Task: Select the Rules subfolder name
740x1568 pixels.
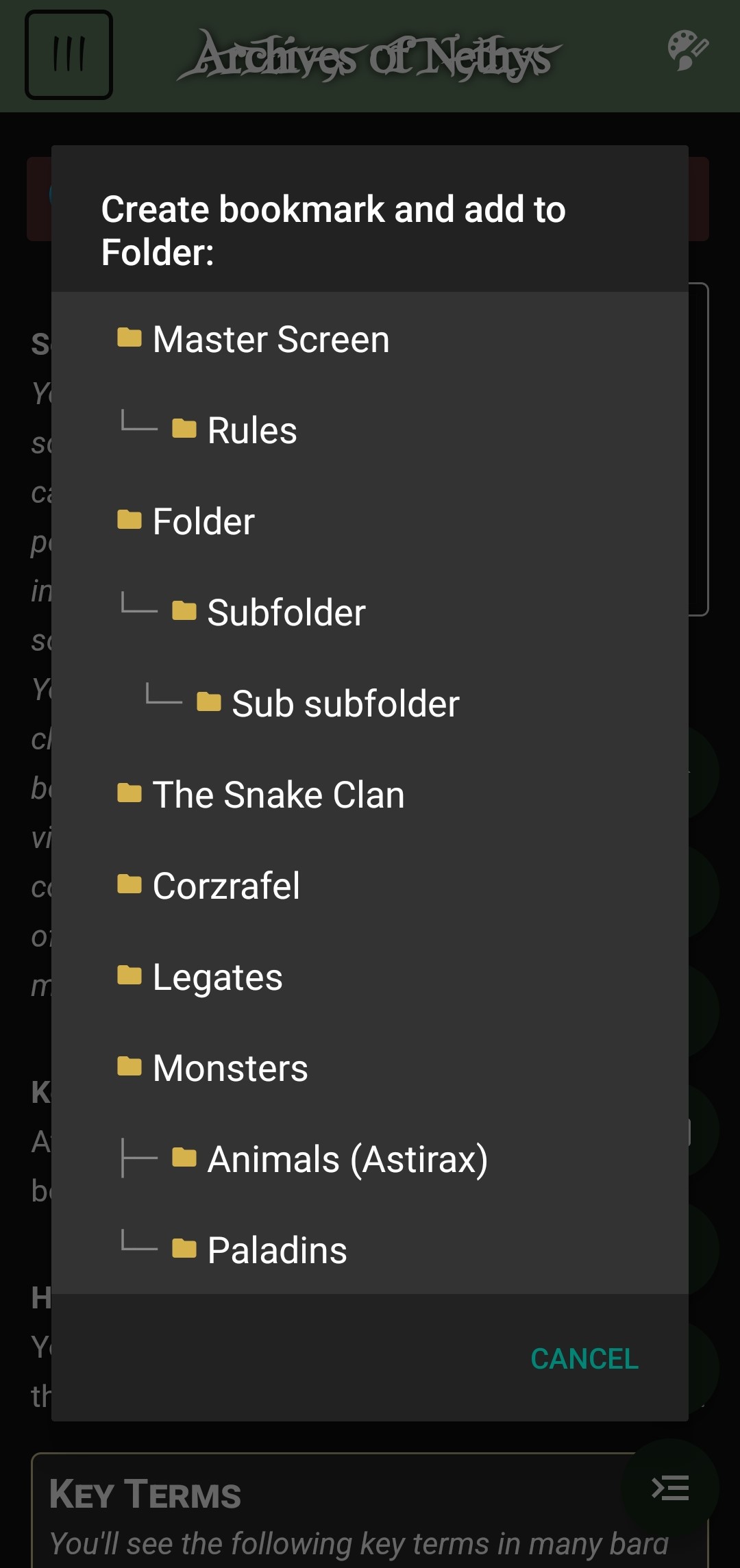Action: 252,430
